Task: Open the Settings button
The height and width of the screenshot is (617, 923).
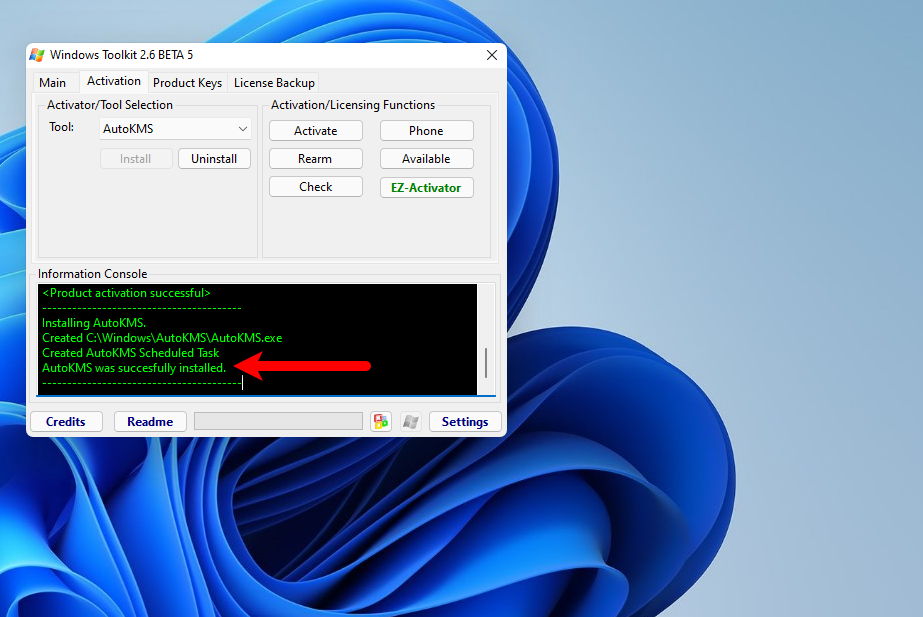Action: click(465, 421)
